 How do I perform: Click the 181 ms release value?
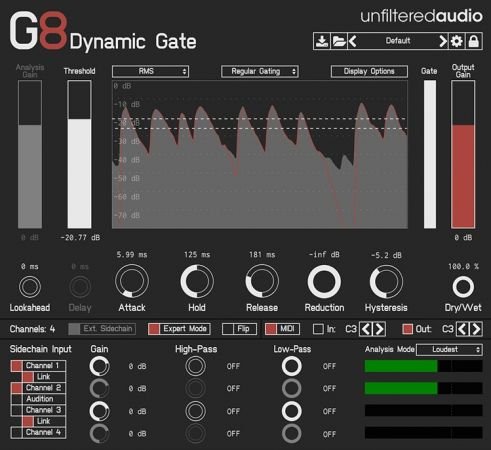click(262, 255)
